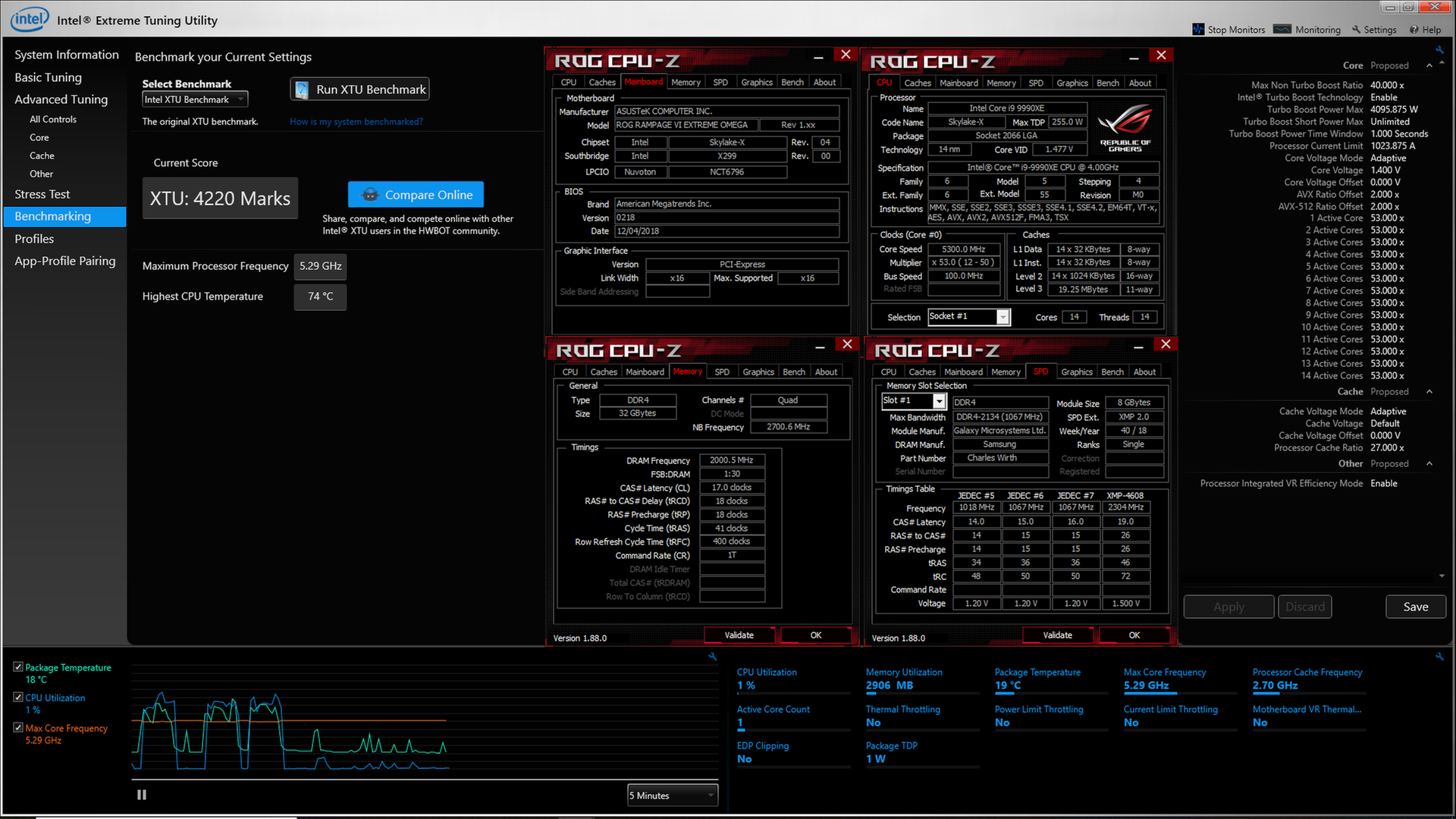Click Core Voltage Mode Adaptive value
Image resolution: width=1456 pixels, height=819 pixels.
click(x=1388, y=158)
